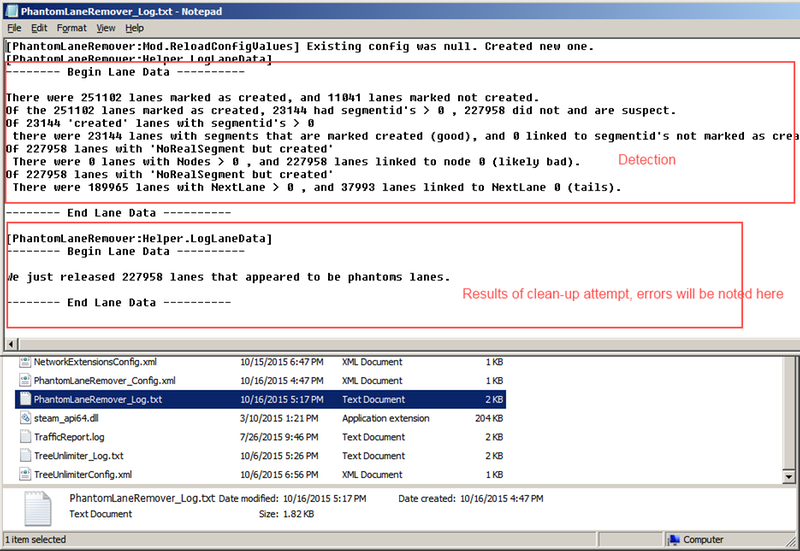This screenshot has width=800, height=551.
Task: Open the Format menu
Action: pos(71,28)
